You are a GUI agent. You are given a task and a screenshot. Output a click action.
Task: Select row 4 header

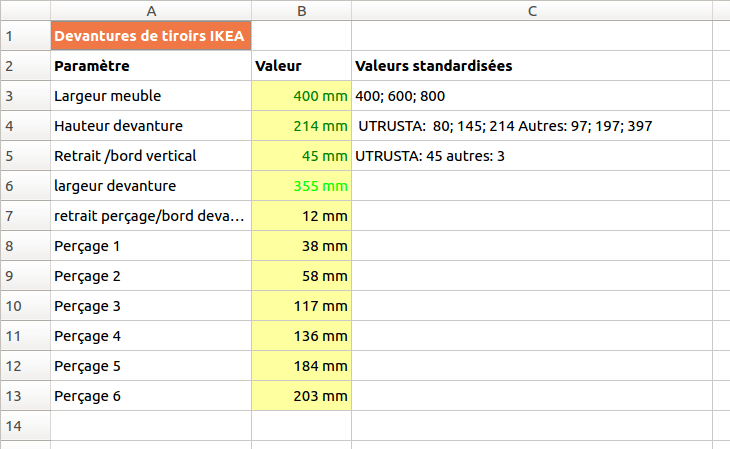[x=26, y=126]
